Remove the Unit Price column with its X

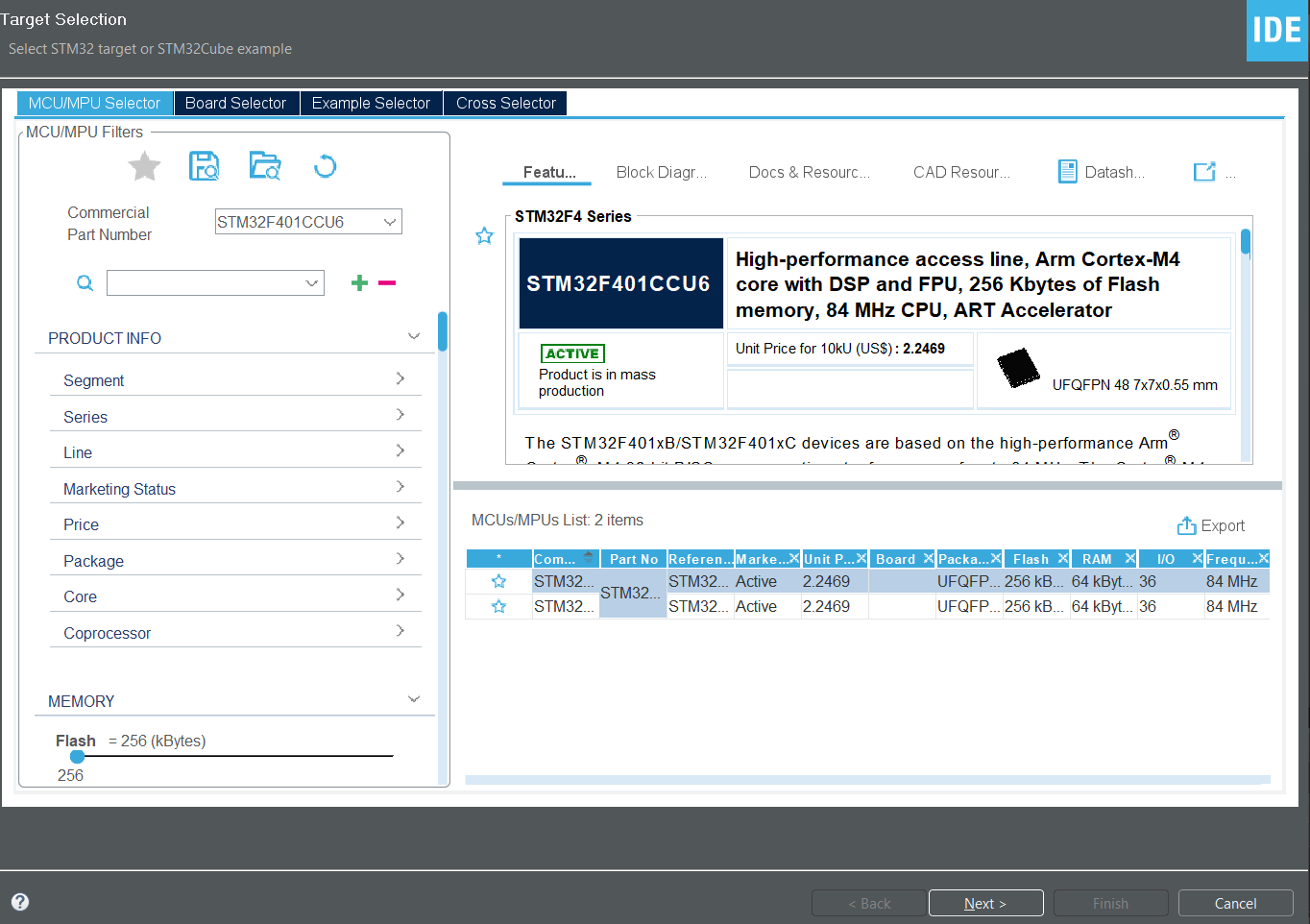(x=861, y=558)
